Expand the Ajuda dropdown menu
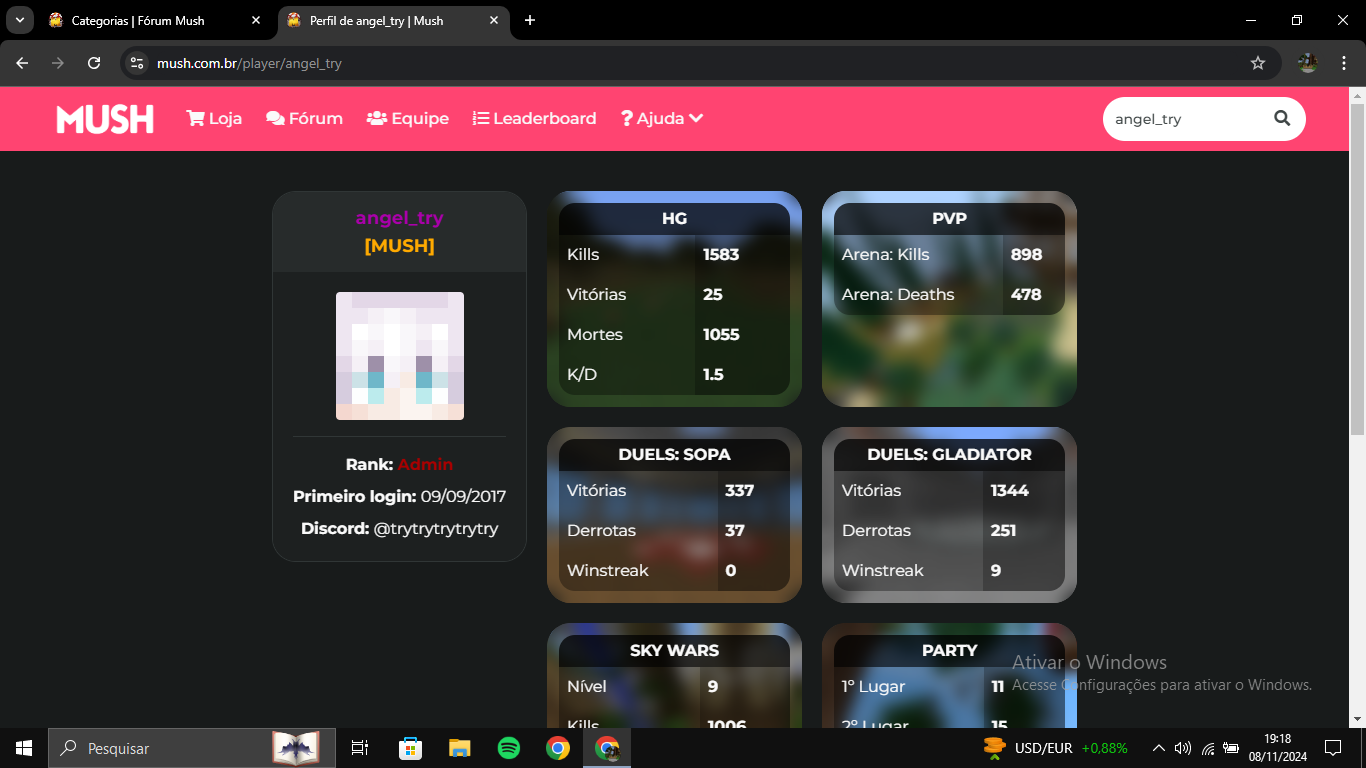Image resolution: width=1366 pixels, height=768 pixels. click(x=662, y=118)
